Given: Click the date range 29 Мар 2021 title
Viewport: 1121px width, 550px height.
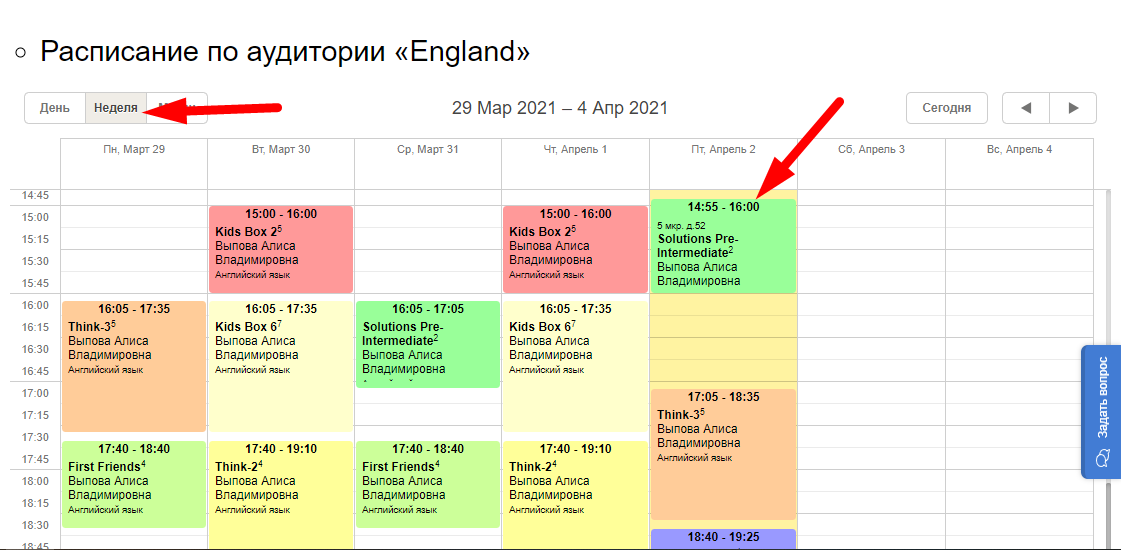Looking at the screenshot, I should point(560,108).
